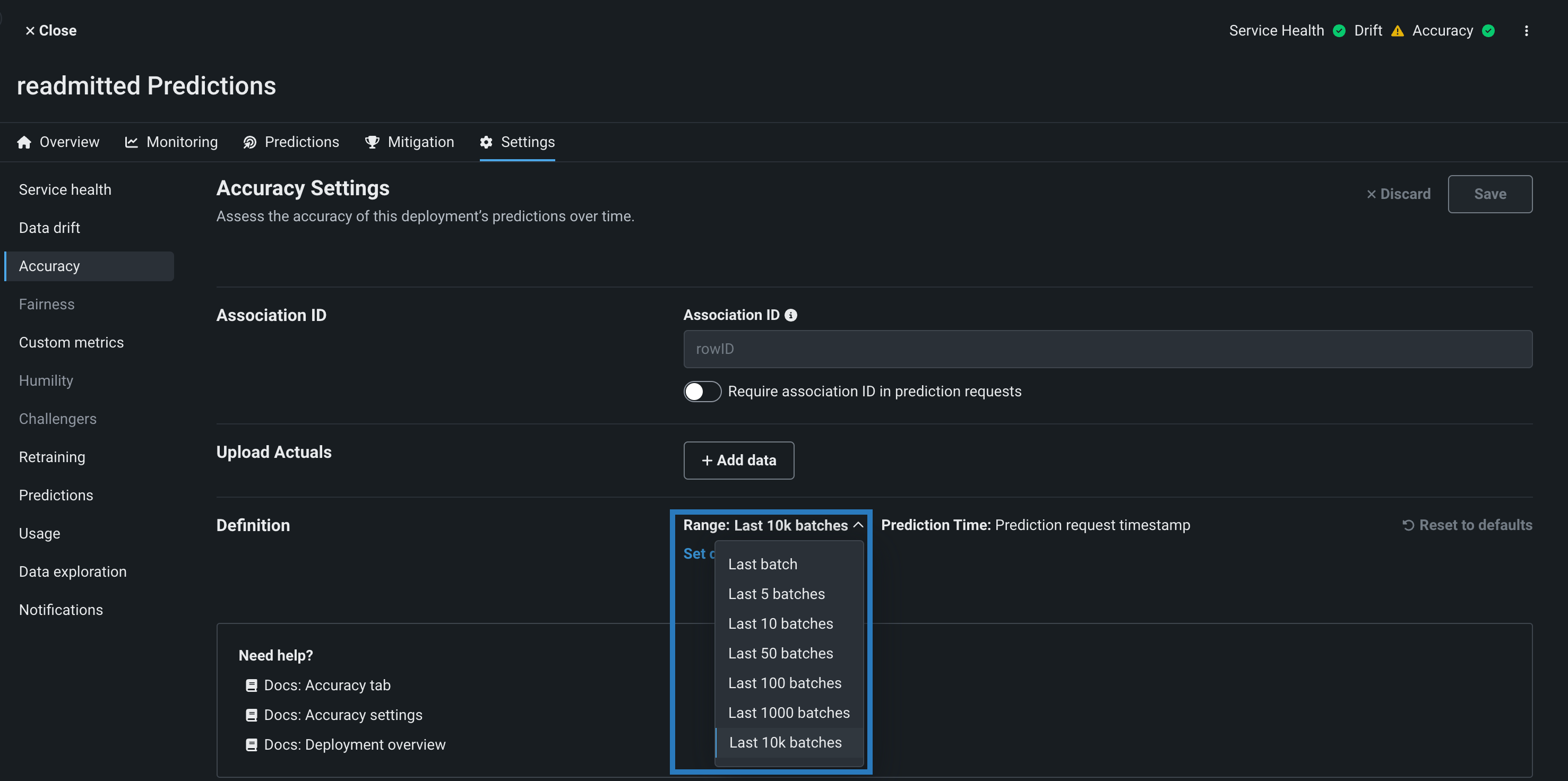
Task: Click the Association ID input field
Action: [x=1107, y=349]
